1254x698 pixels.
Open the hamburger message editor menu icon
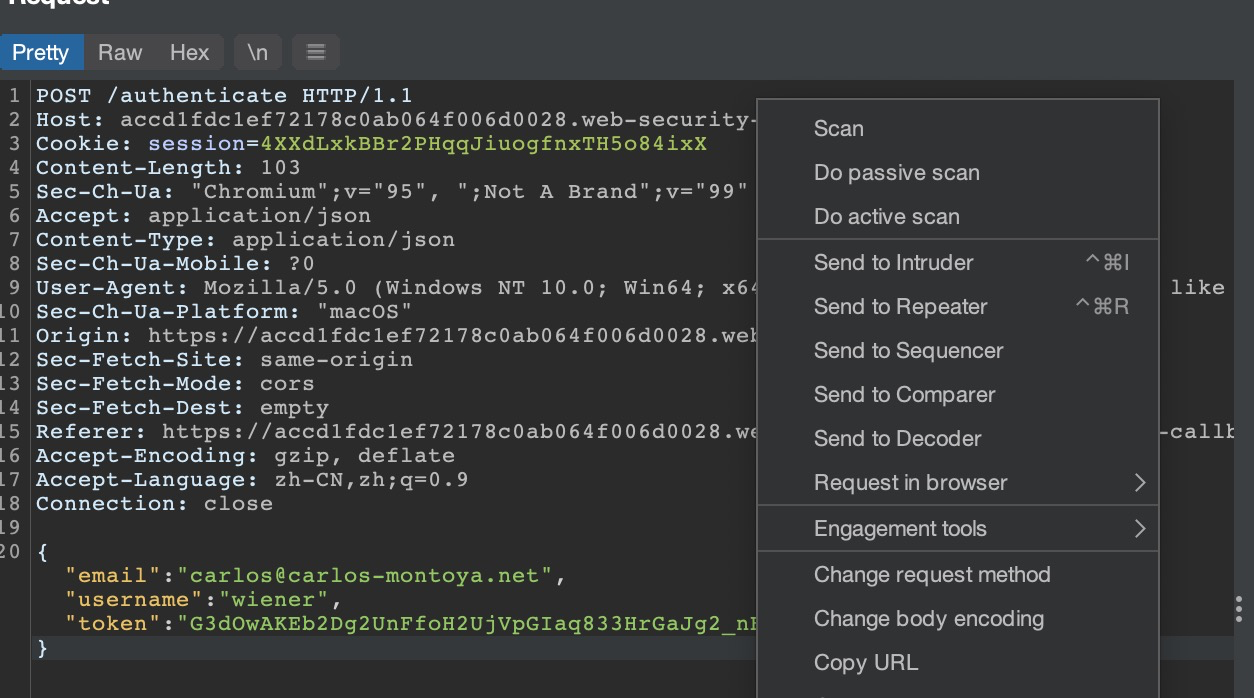coord(315,52)
